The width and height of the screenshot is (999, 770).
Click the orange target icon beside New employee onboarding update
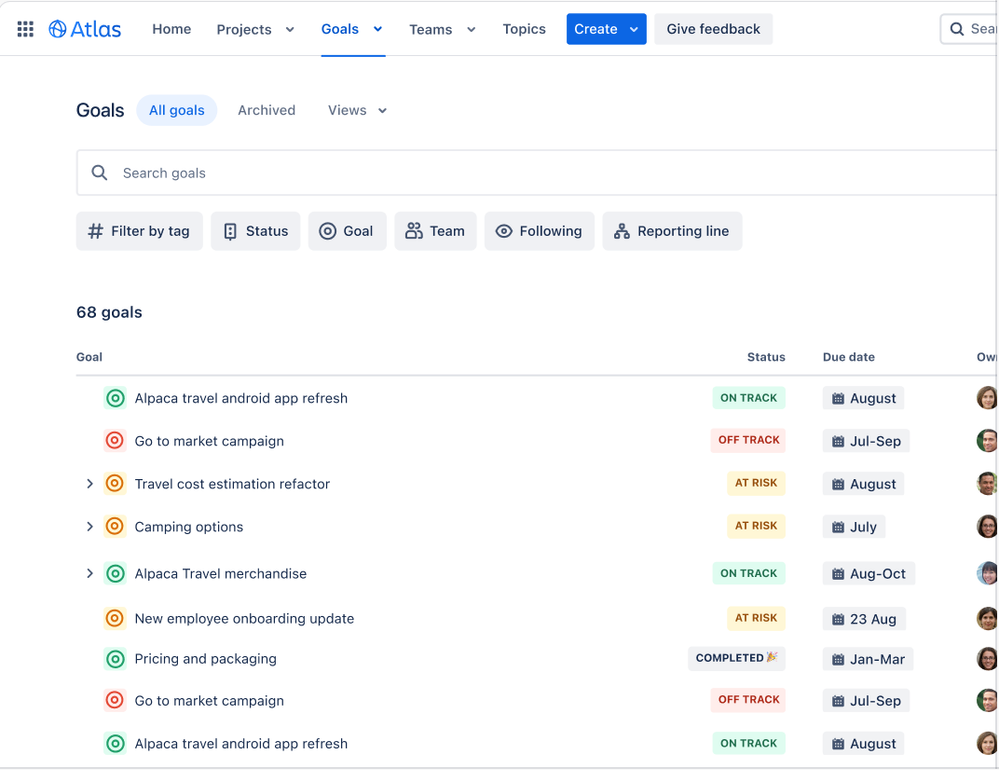[115, 618]
